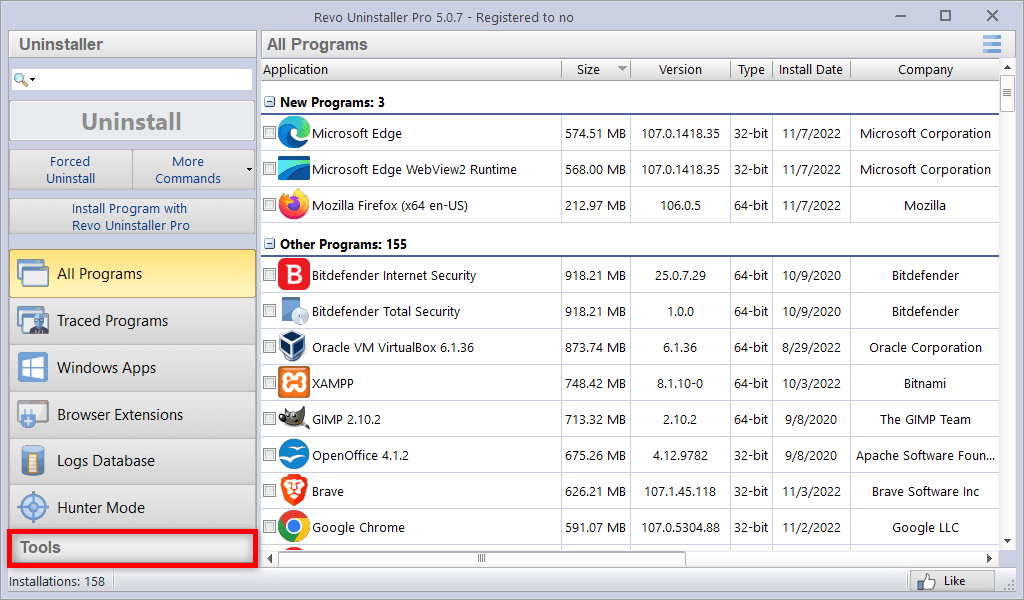1024x600 pixels.
Task: Click the thumbs-up Like icon
Action: [x=926, y=581]
